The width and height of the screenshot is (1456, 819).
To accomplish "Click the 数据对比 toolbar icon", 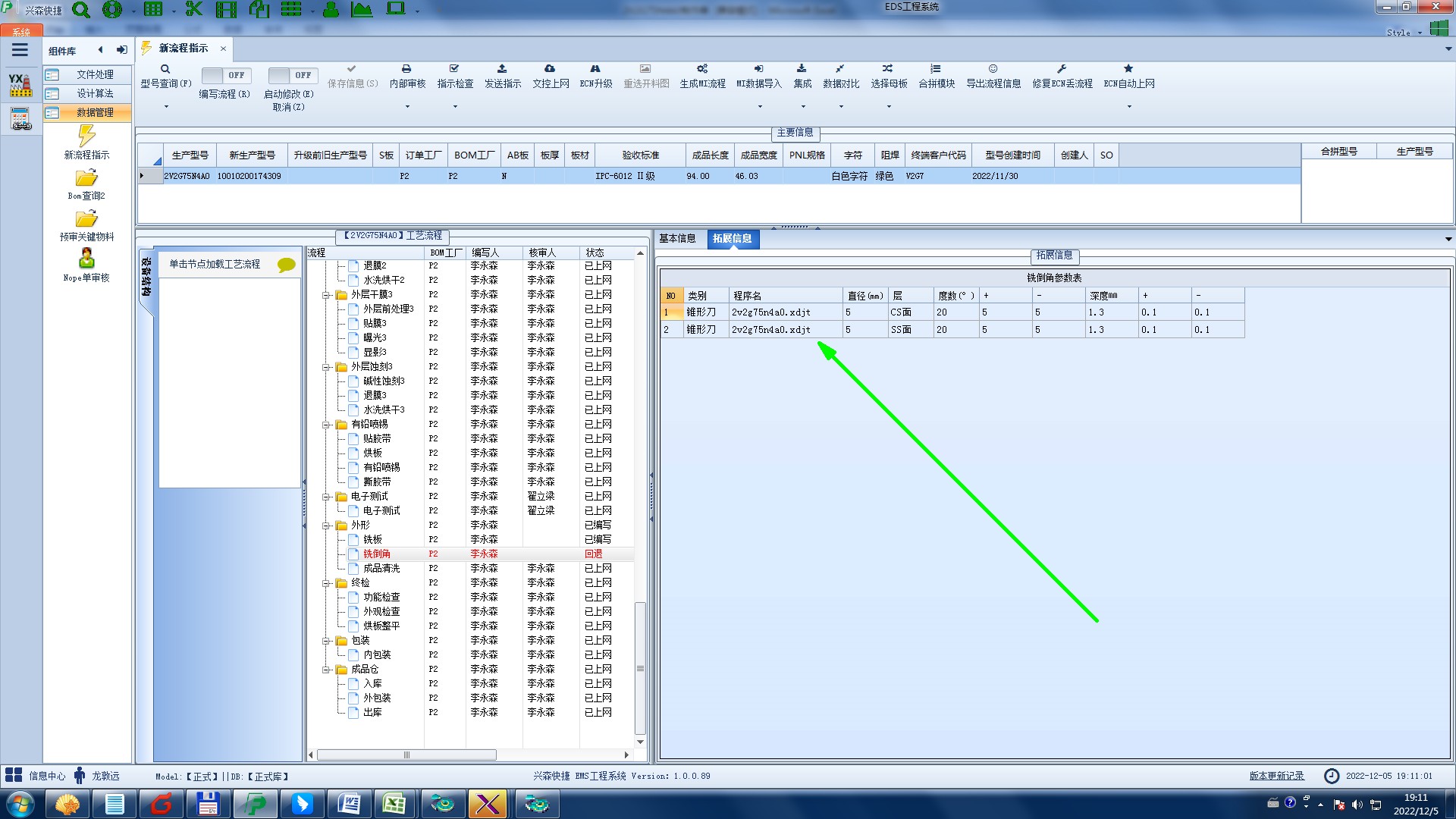I will pos(840,69).
